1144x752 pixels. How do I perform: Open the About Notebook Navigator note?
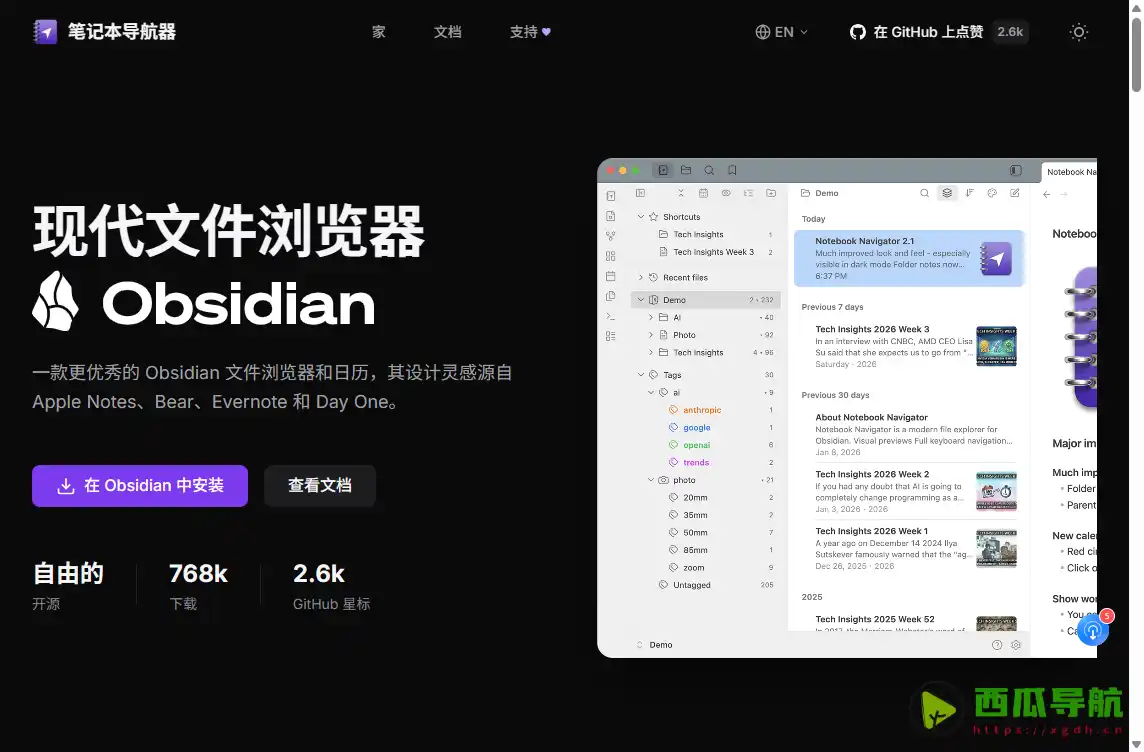(909, 436)
